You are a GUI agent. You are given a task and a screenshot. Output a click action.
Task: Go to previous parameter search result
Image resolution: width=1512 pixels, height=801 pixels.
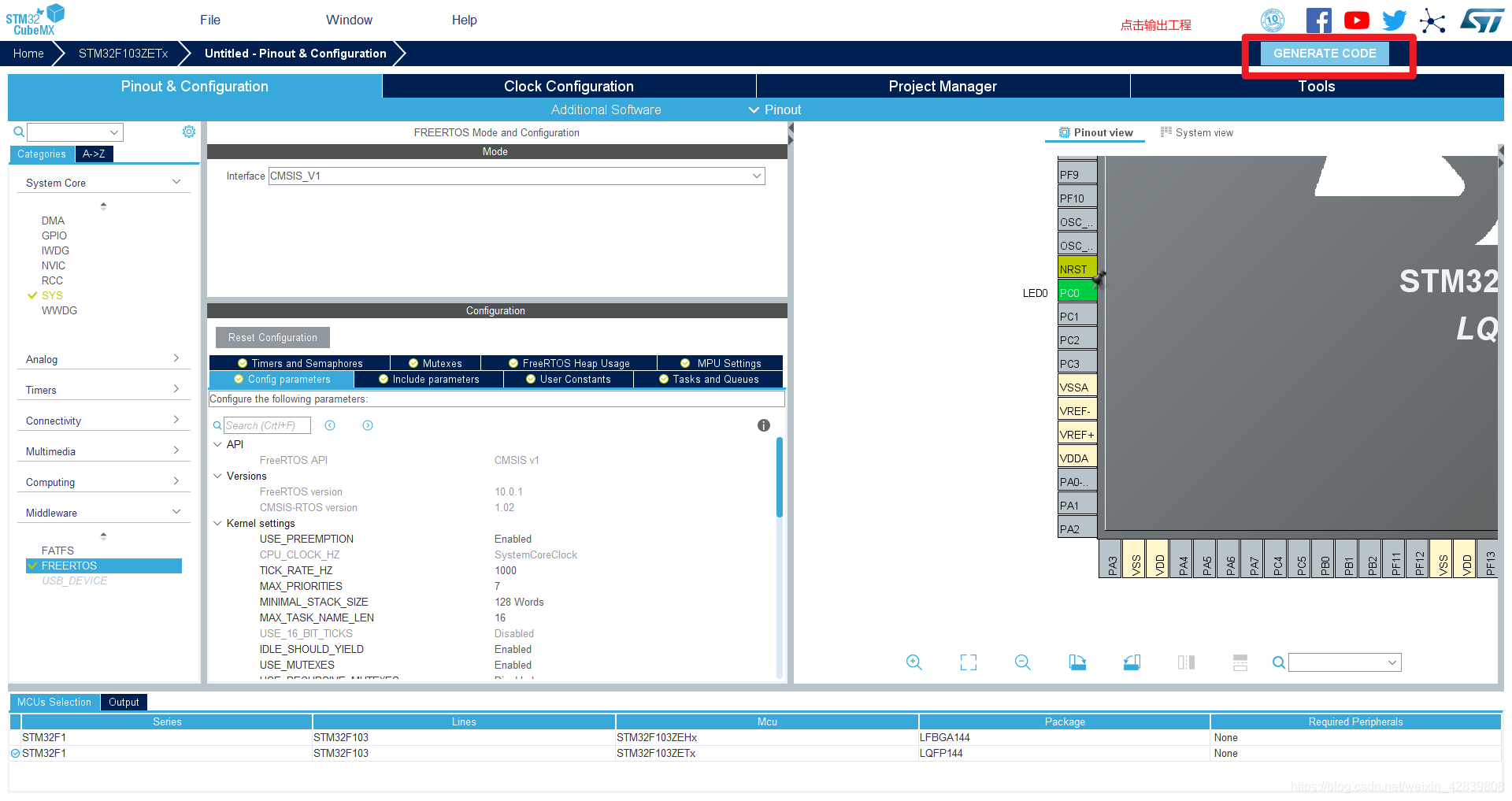click(330, 425)
